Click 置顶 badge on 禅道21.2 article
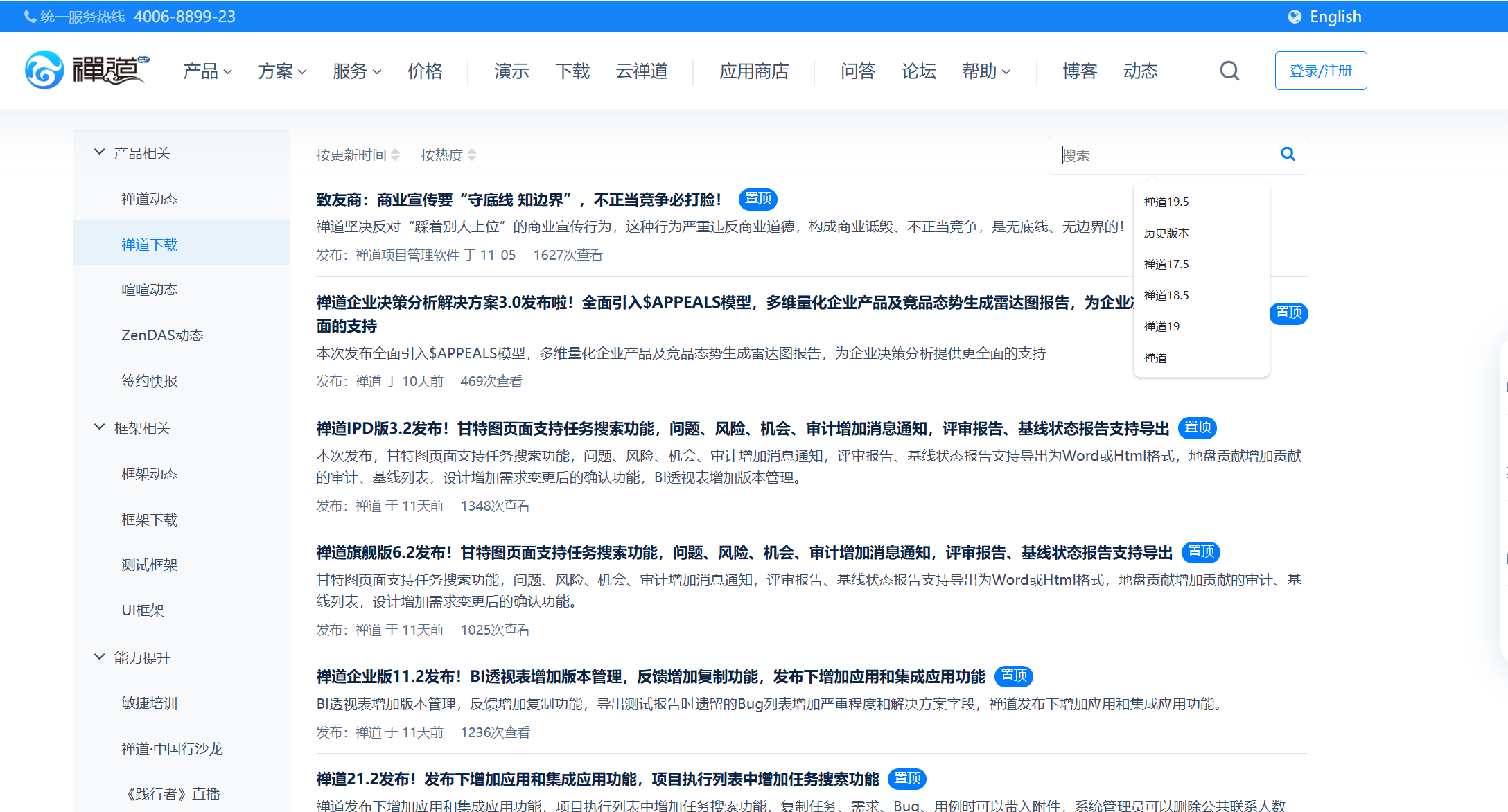 click(x=907, y=779)
